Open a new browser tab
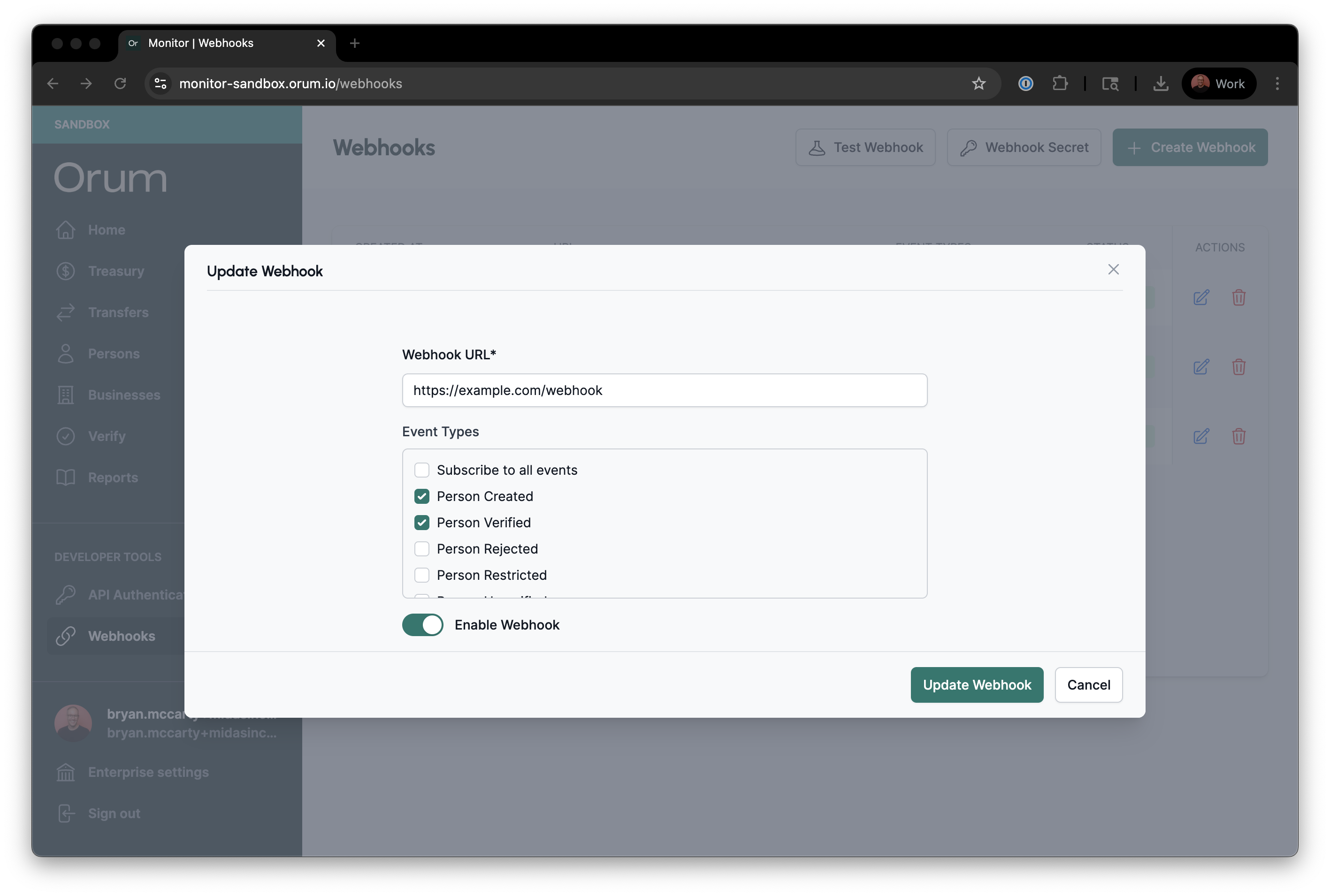The width and height of the screenshot is (1330, 896). click(x=354, y=43)
